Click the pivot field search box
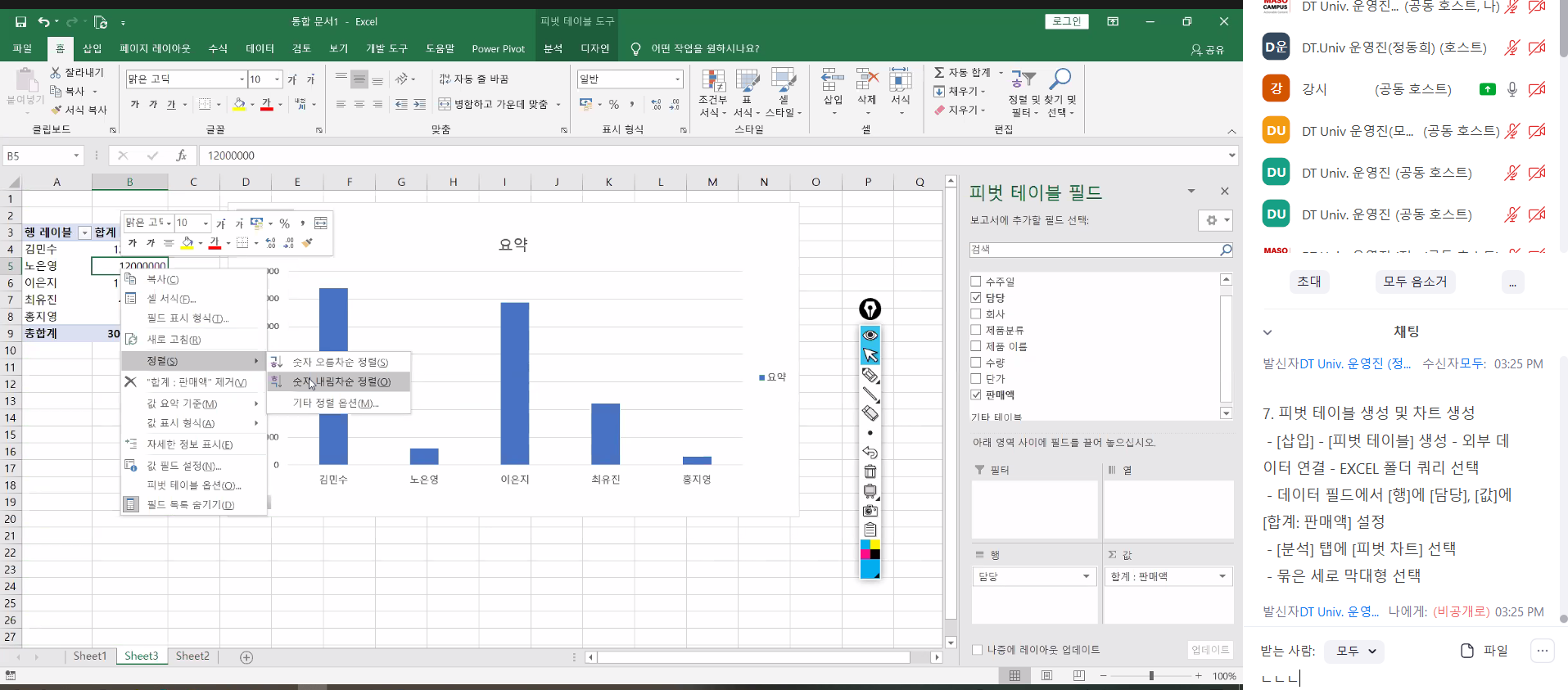The width and height of the screenshot is (1568, 690). point(1094,250)
